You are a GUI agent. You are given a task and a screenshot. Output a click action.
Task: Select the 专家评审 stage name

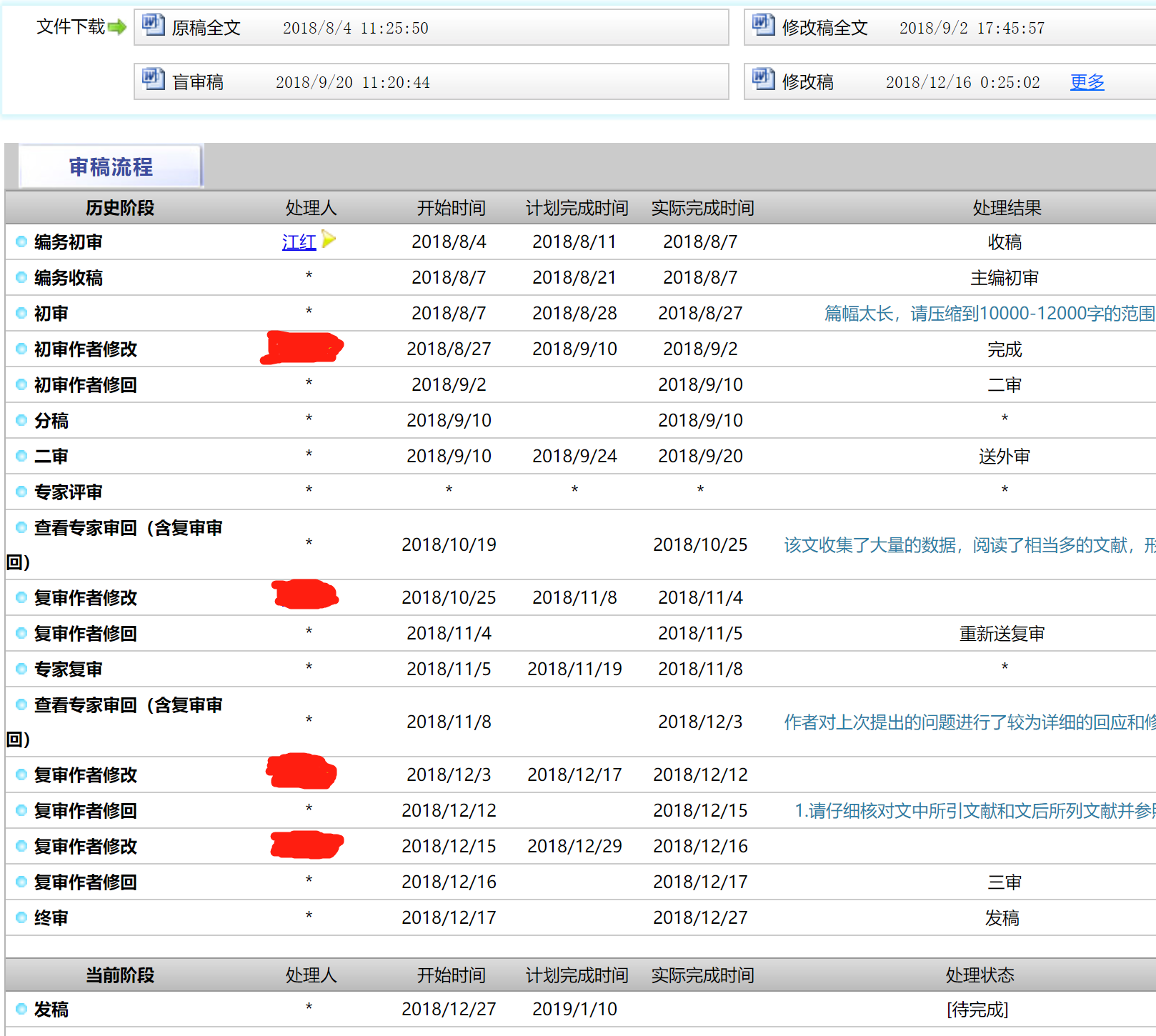pyautogui.click(x=69, y=492)
